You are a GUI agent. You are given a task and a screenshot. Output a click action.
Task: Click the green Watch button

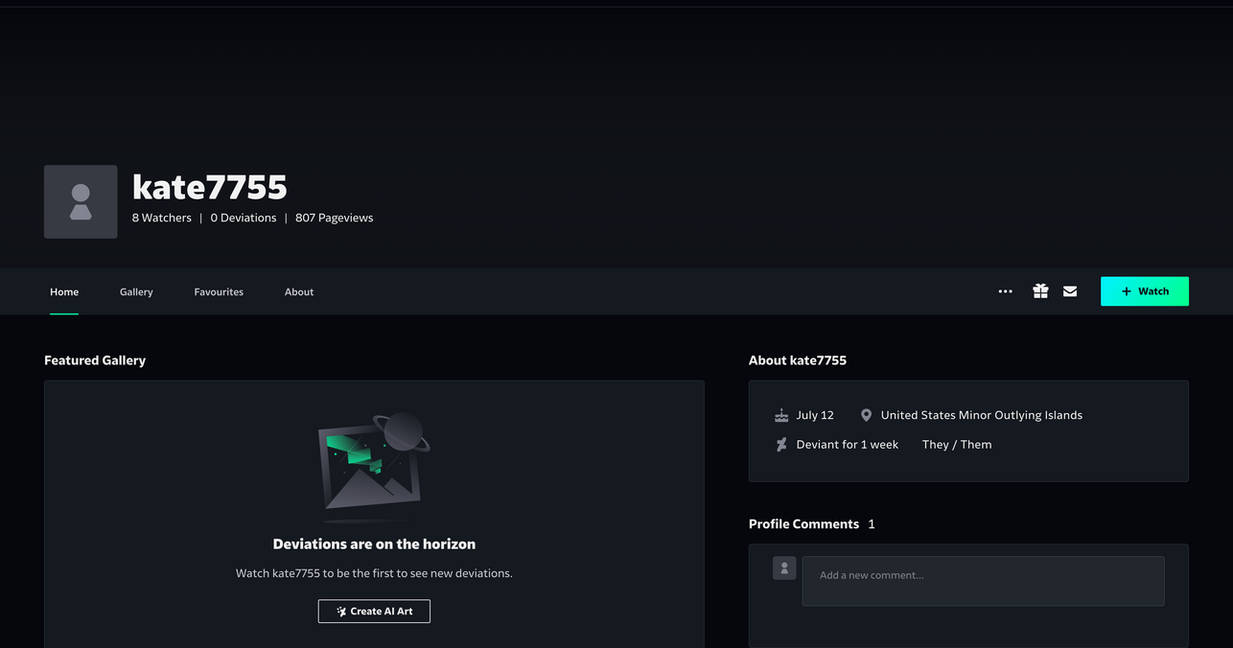click(x=1145, y=291)
